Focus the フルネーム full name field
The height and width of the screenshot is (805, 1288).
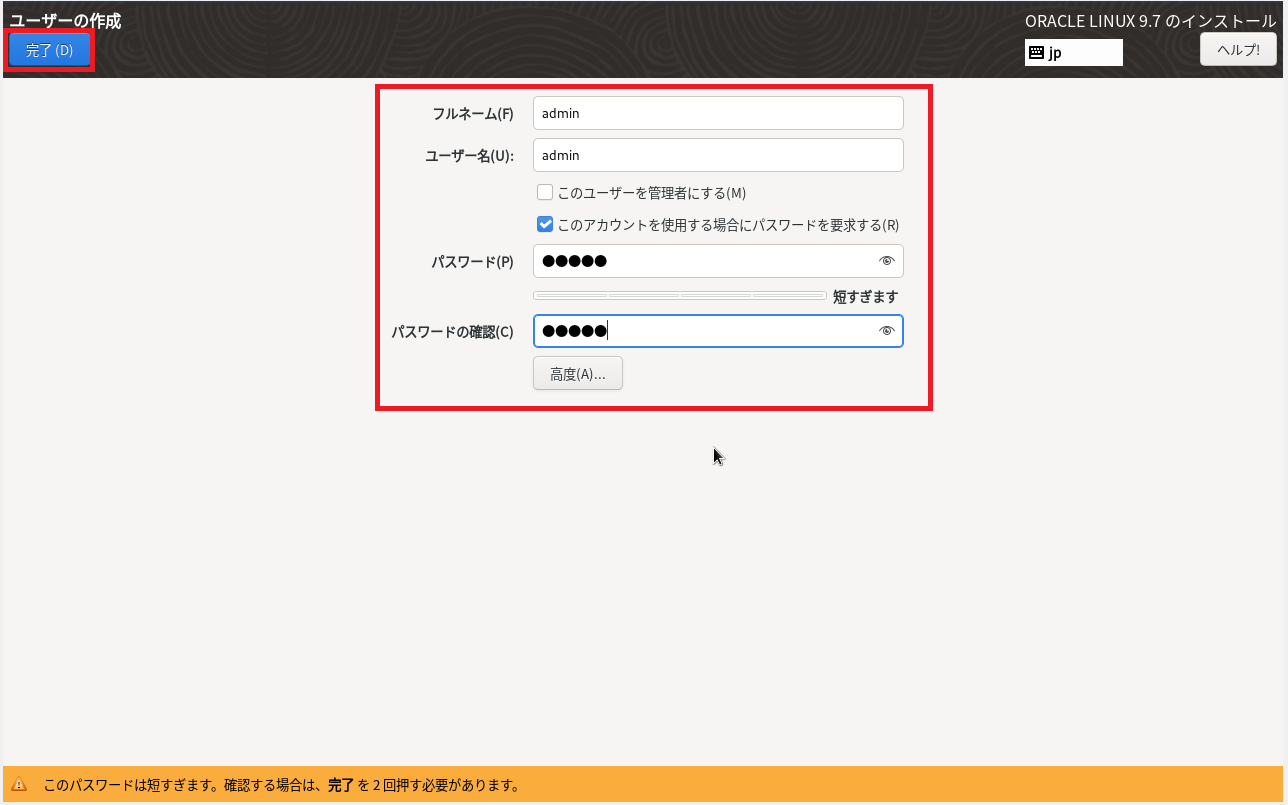point(717,113)
